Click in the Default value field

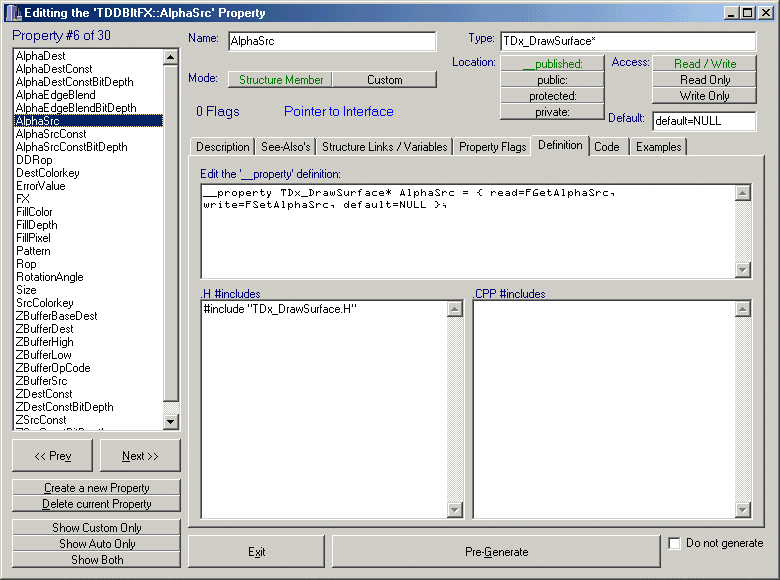click(x=703, y=121)
